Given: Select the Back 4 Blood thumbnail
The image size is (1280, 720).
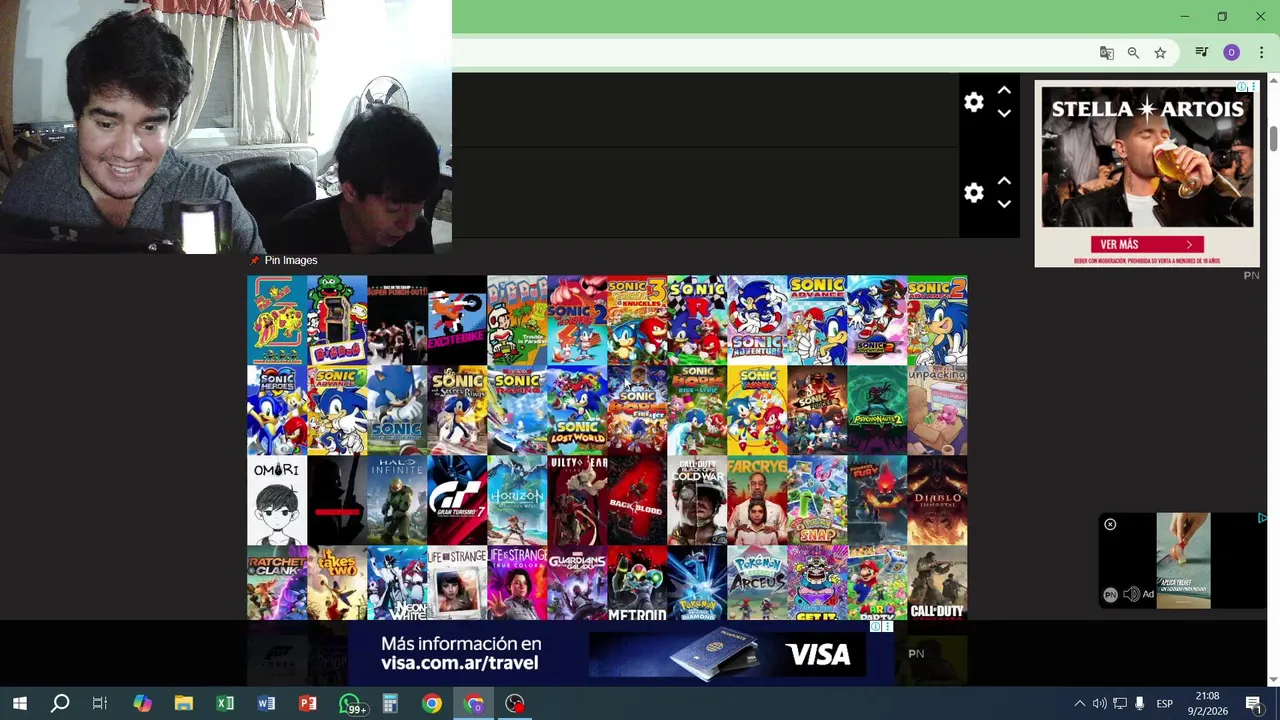Looking at the screenshot, I should point(637,500).
